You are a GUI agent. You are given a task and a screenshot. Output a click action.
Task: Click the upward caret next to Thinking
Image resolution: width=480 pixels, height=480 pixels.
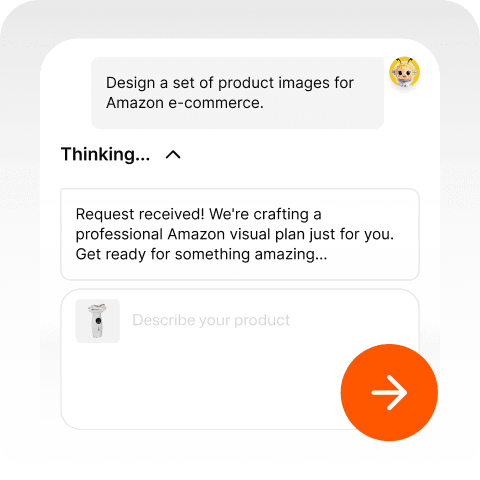coord(173,155)
